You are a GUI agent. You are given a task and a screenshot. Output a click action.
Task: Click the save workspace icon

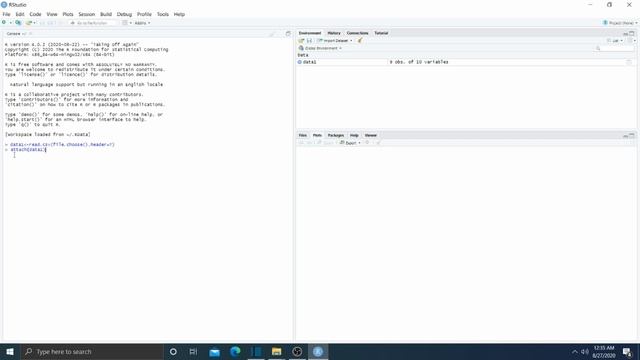[309, 40]
